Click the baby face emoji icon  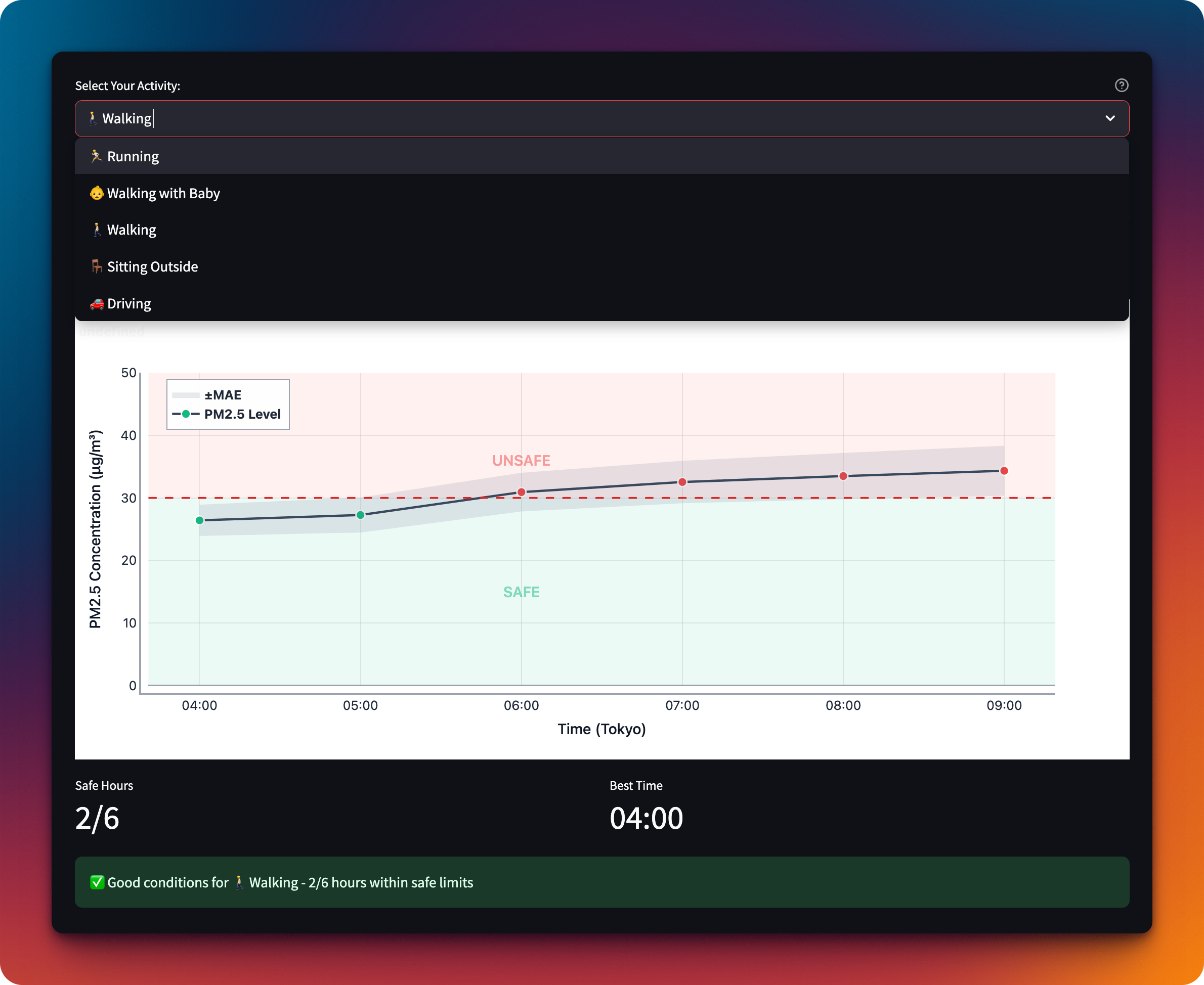point(97,193)
